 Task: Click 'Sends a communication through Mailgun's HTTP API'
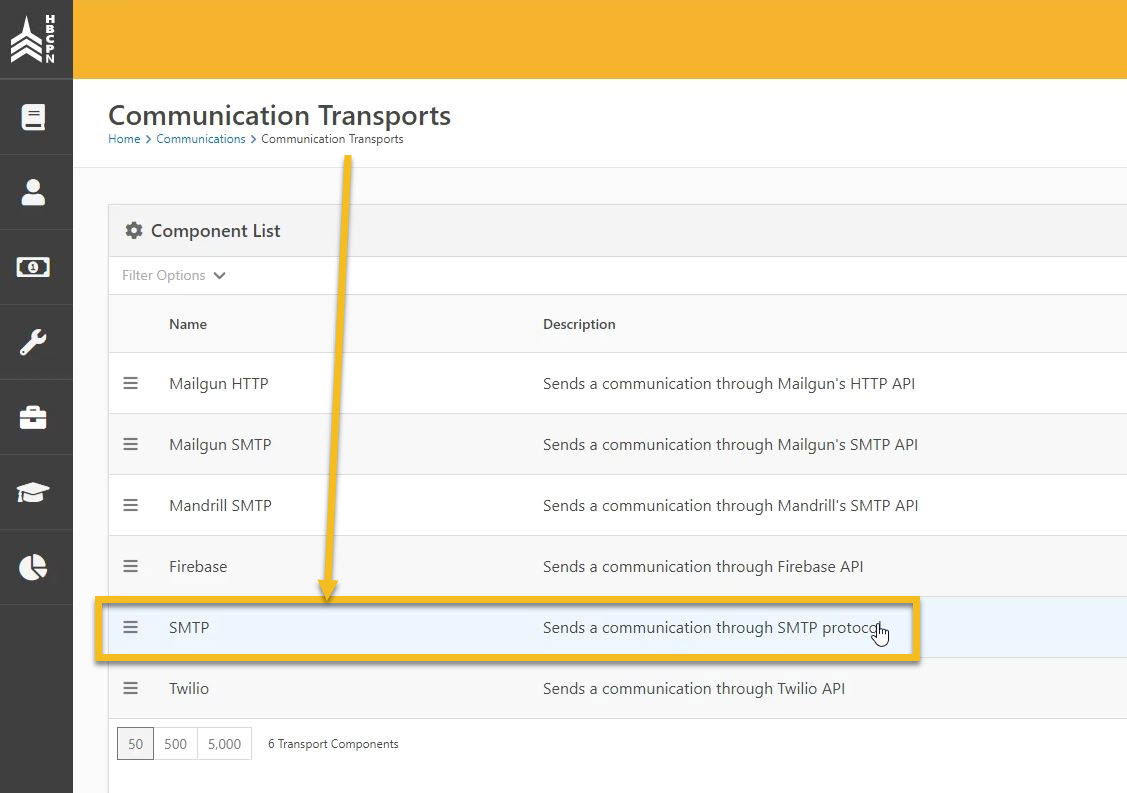729,384
